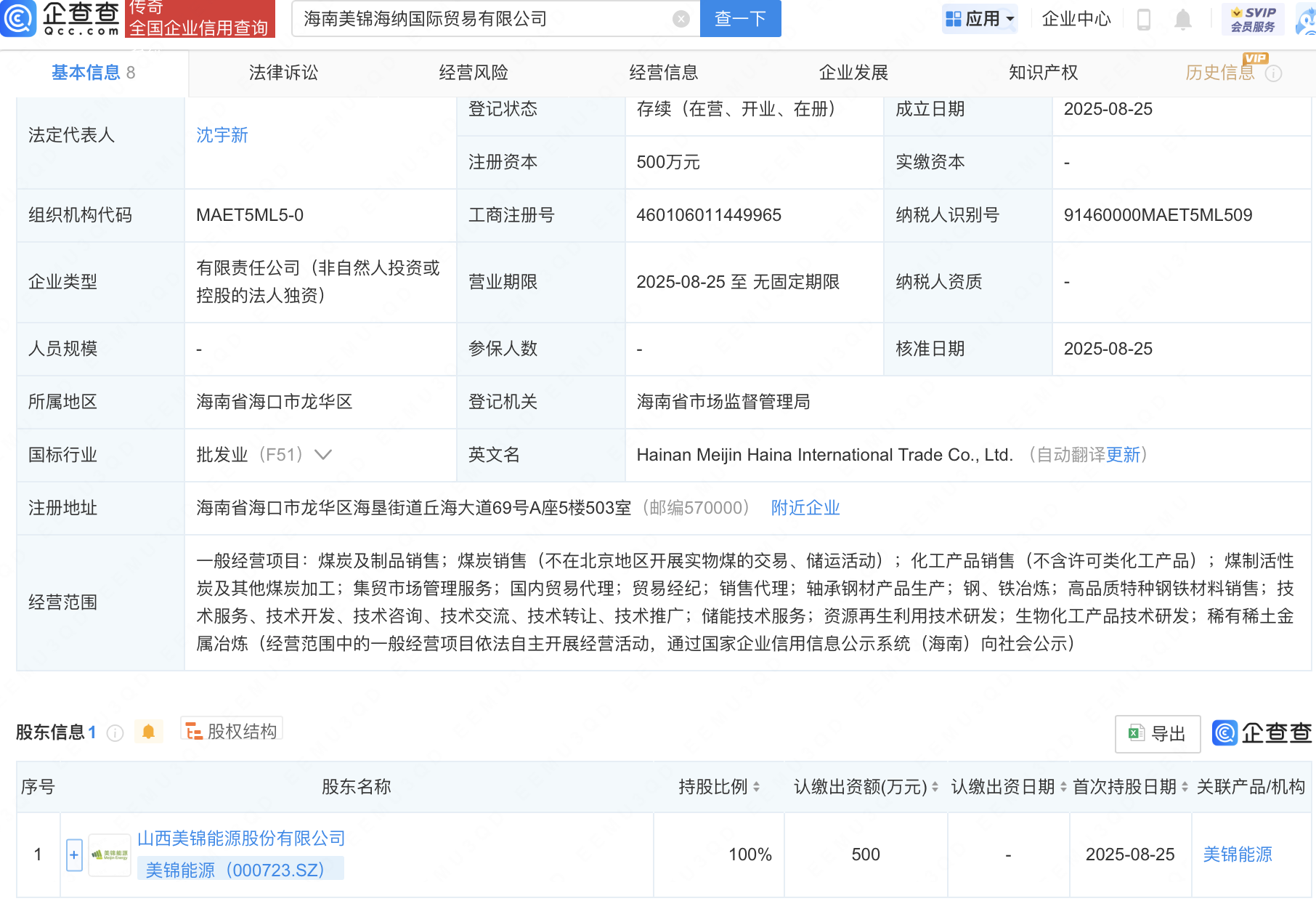Click the info icon beside 历史信息
Image resolution: width=1316 pixels, height=901 pixels.
click(x=1273, y=73)
